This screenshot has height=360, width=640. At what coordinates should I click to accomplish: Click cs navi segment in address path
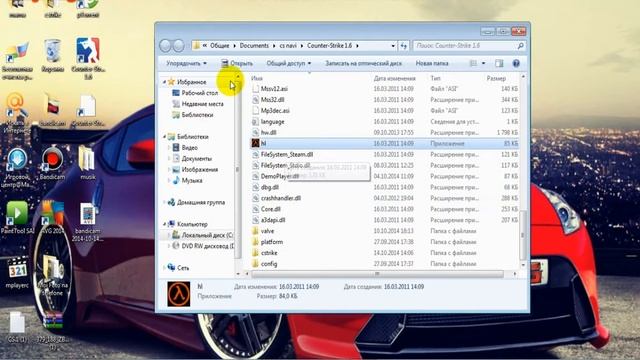pyautogui.click(x=288, y=46)
